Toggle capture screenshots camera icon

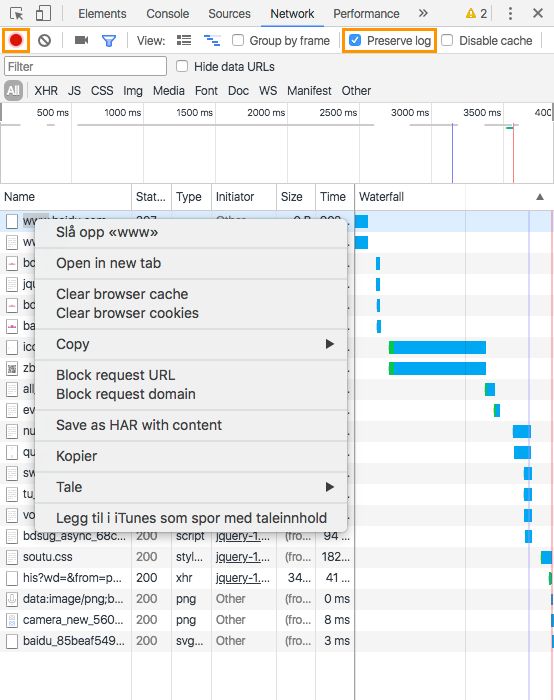(81, 41)
